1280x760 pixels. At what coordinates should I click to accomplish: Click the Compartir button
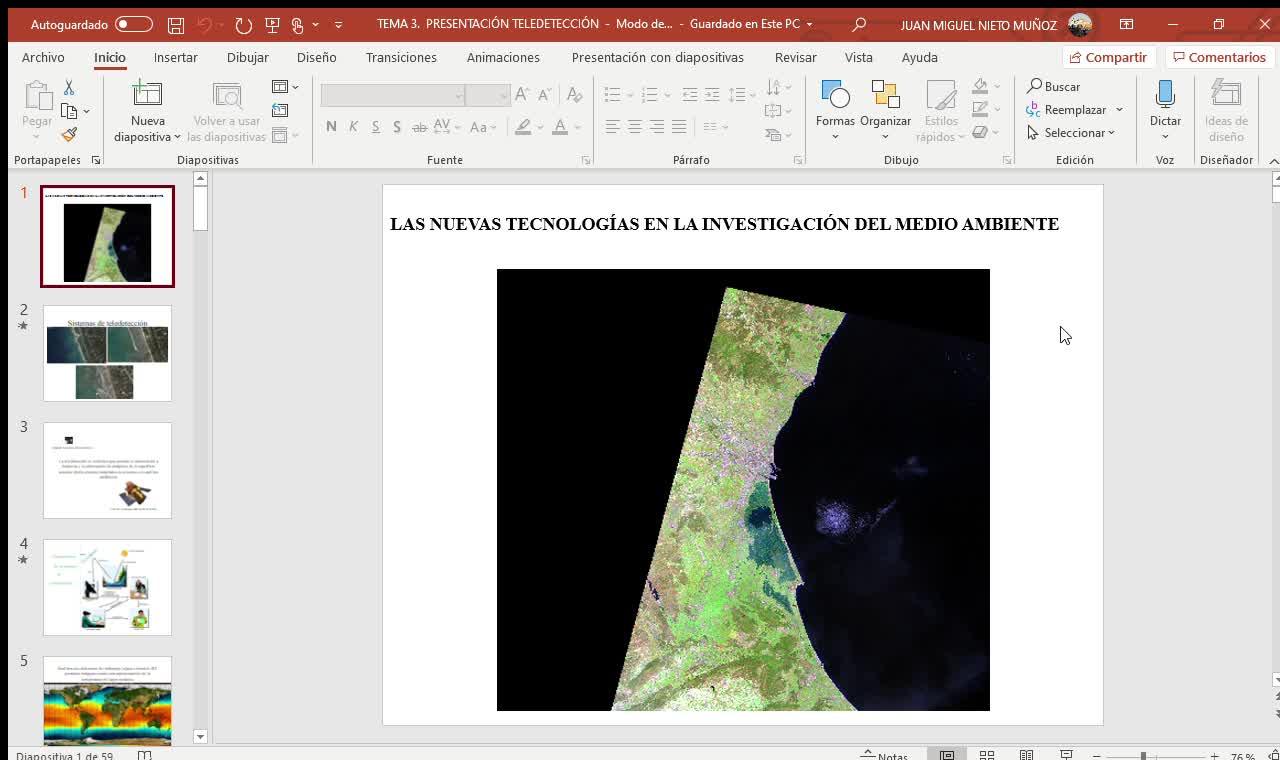pyautogui.click(x=1108, y=58)
